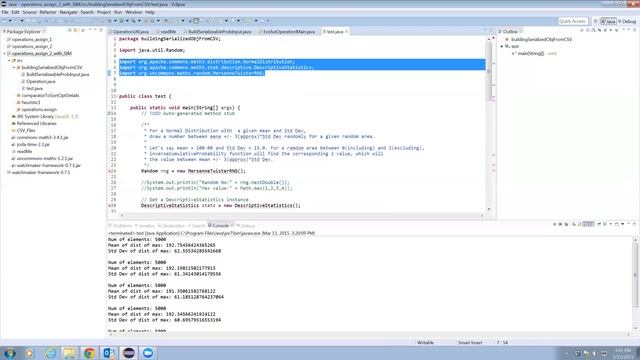Open the Project menu
Screen dimensions: 640x360
point(104,12)
